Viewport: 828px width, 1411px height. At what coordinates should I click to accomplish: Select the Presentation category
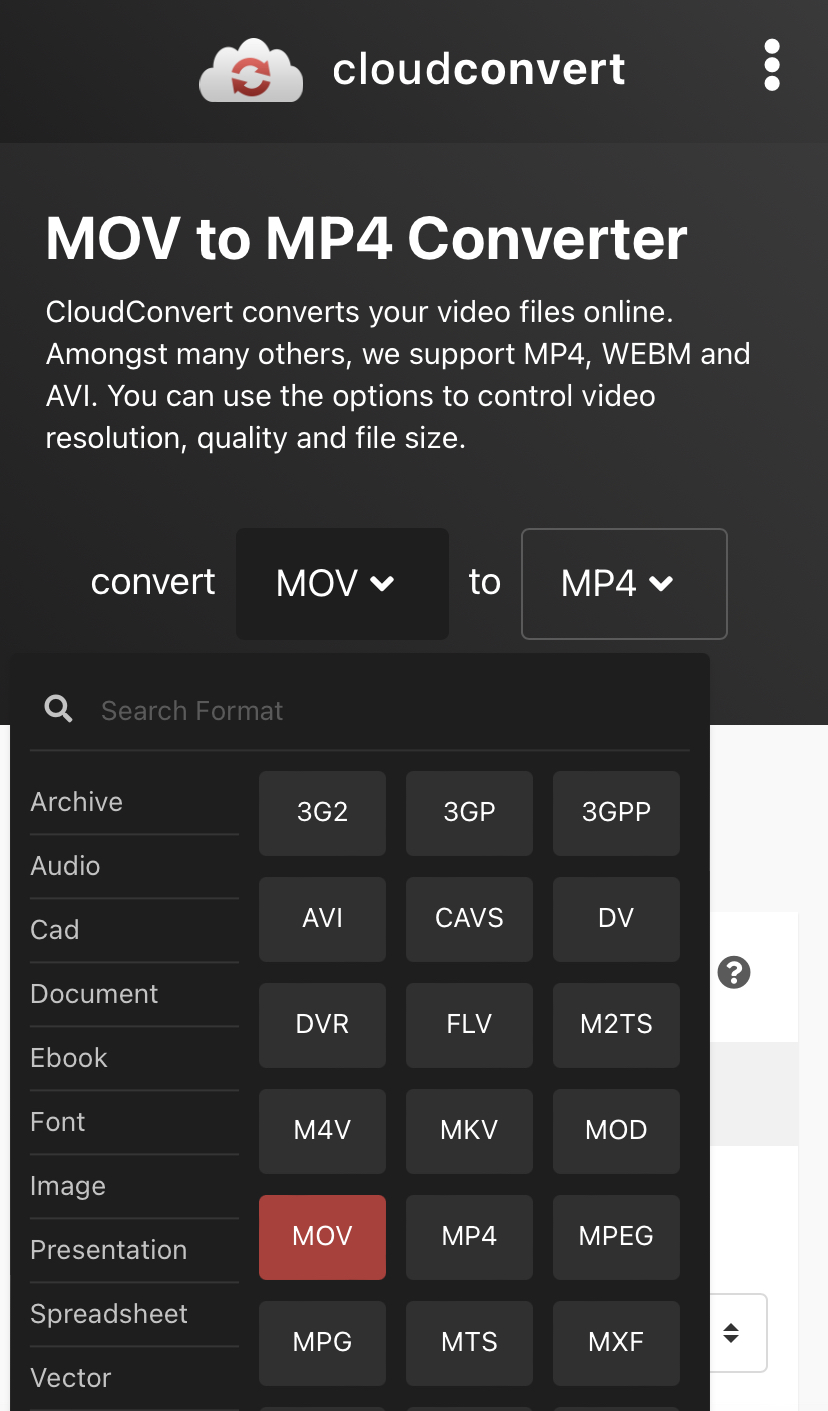click(x=134, y=1250)
